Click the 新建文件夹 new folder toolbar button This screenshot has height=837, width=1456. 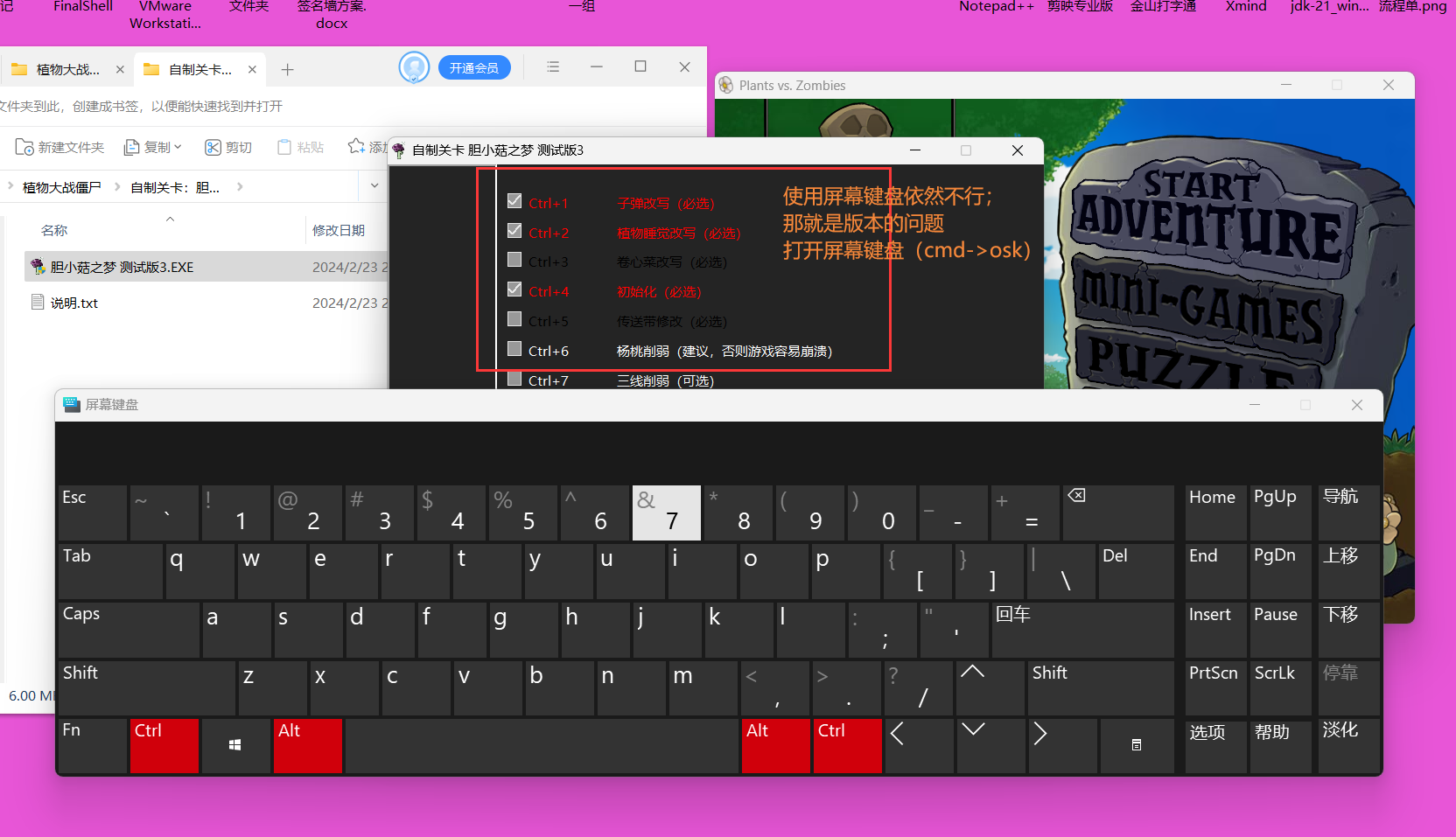point(59,147)
